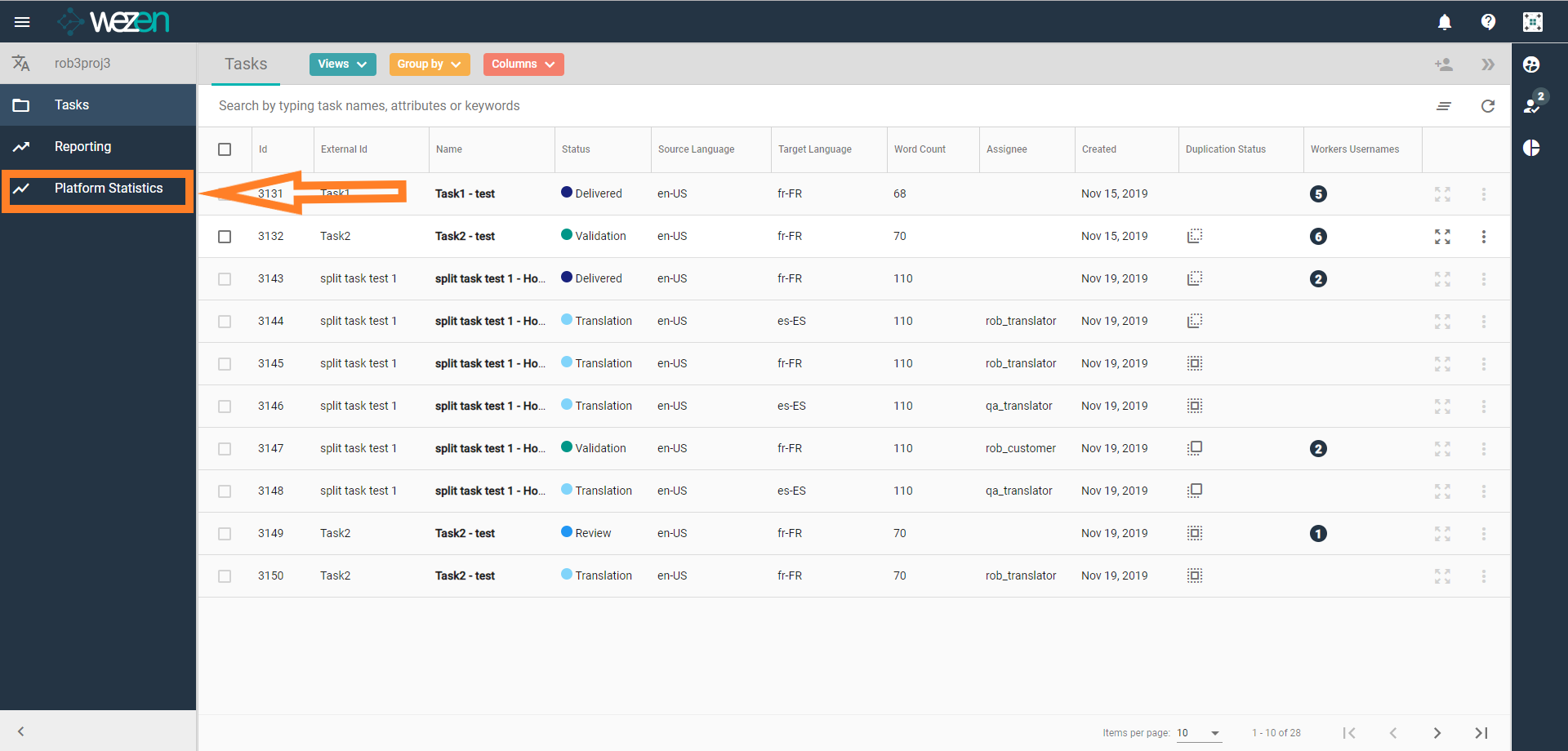Open the filter list icon in search bar
This screenshot has height=751, width=1568.
click(x=1444, y=106)
